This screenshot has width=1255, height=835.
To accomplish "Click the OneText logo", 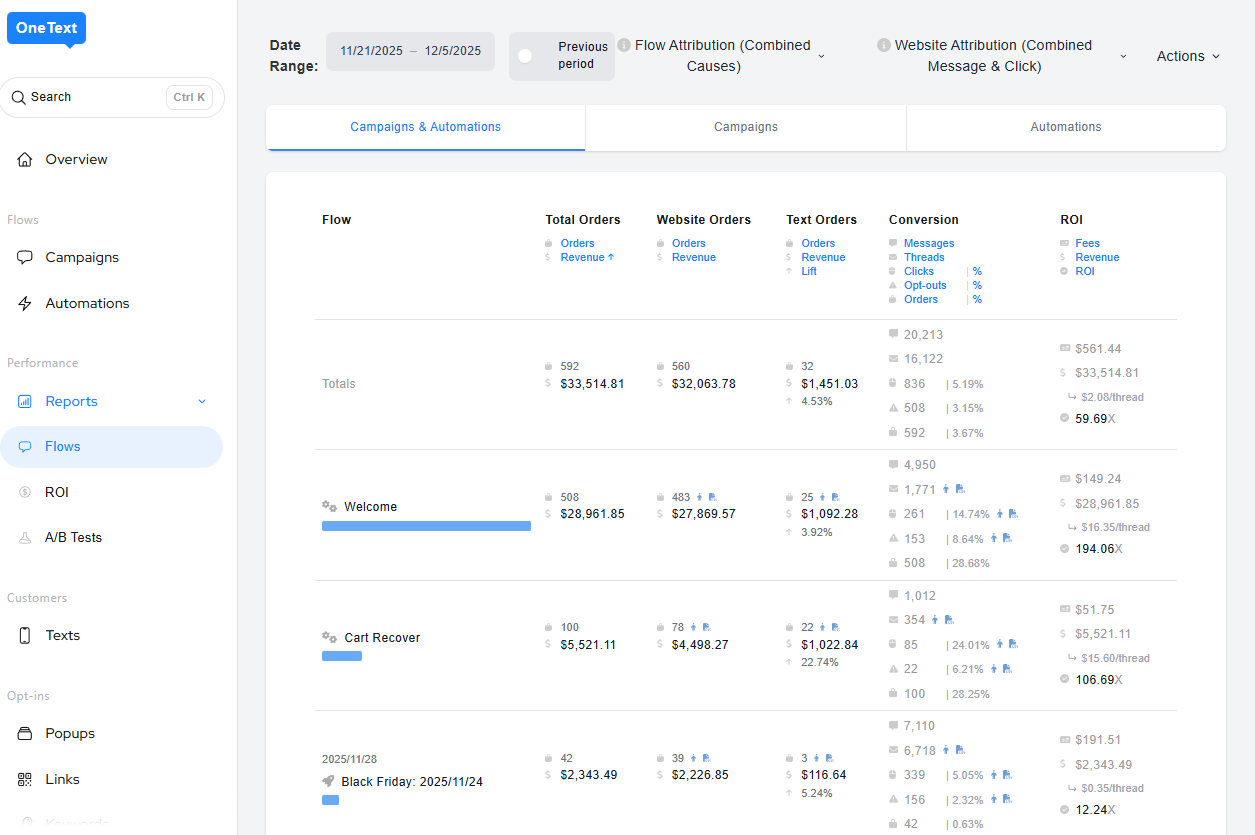I will tap(46, 28).
